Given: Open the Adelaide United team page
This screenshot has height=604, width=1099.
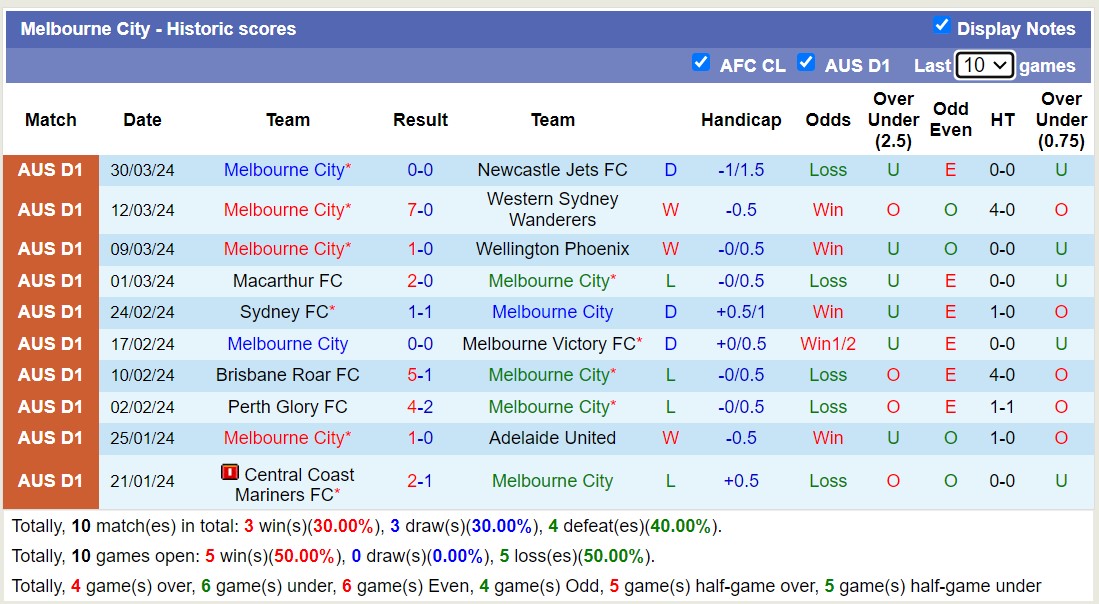Looking at the screenshot, I should click(553, 438).
